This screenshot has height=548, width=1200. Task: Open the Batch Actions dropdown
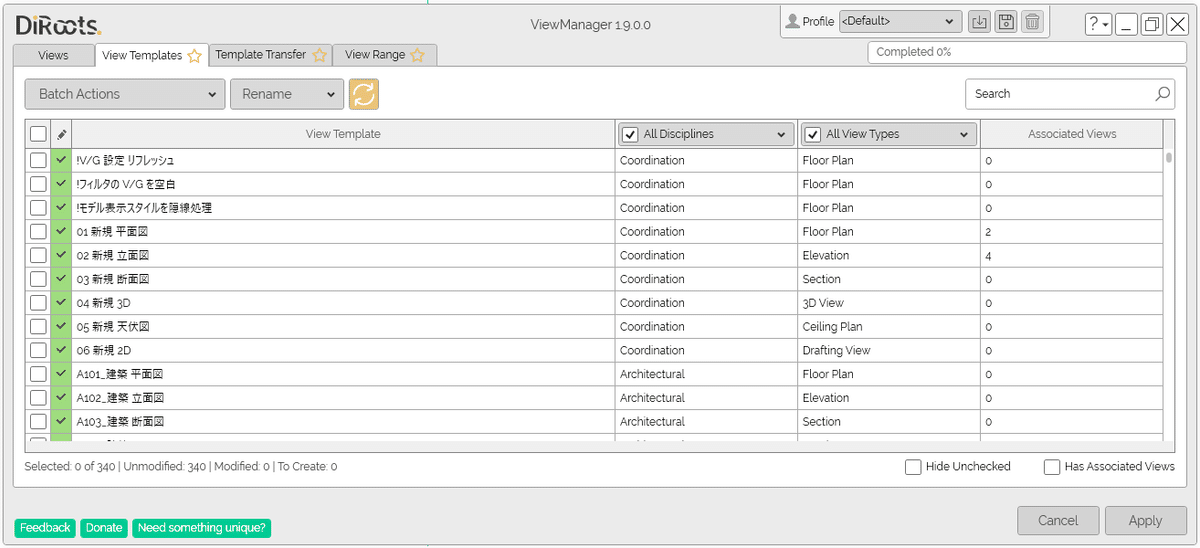coord(124,94)
